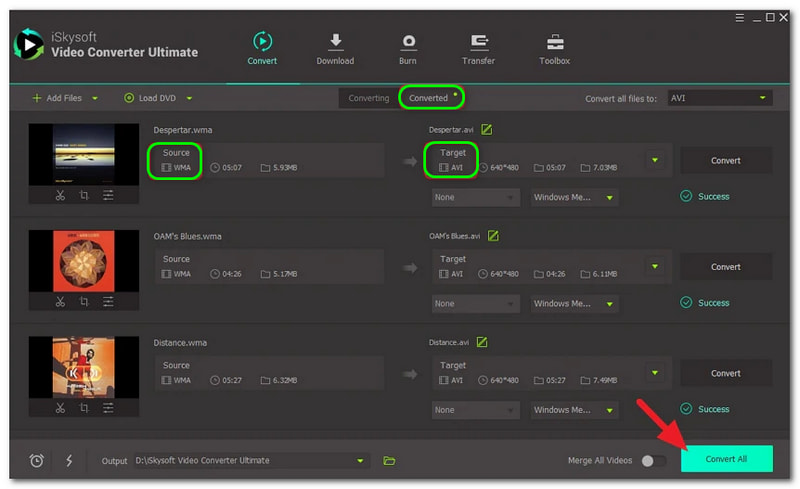The image size is (800, 489).
Task: Crop OAM's Blues.wma with the crop icon
Action: click(84, 302)
